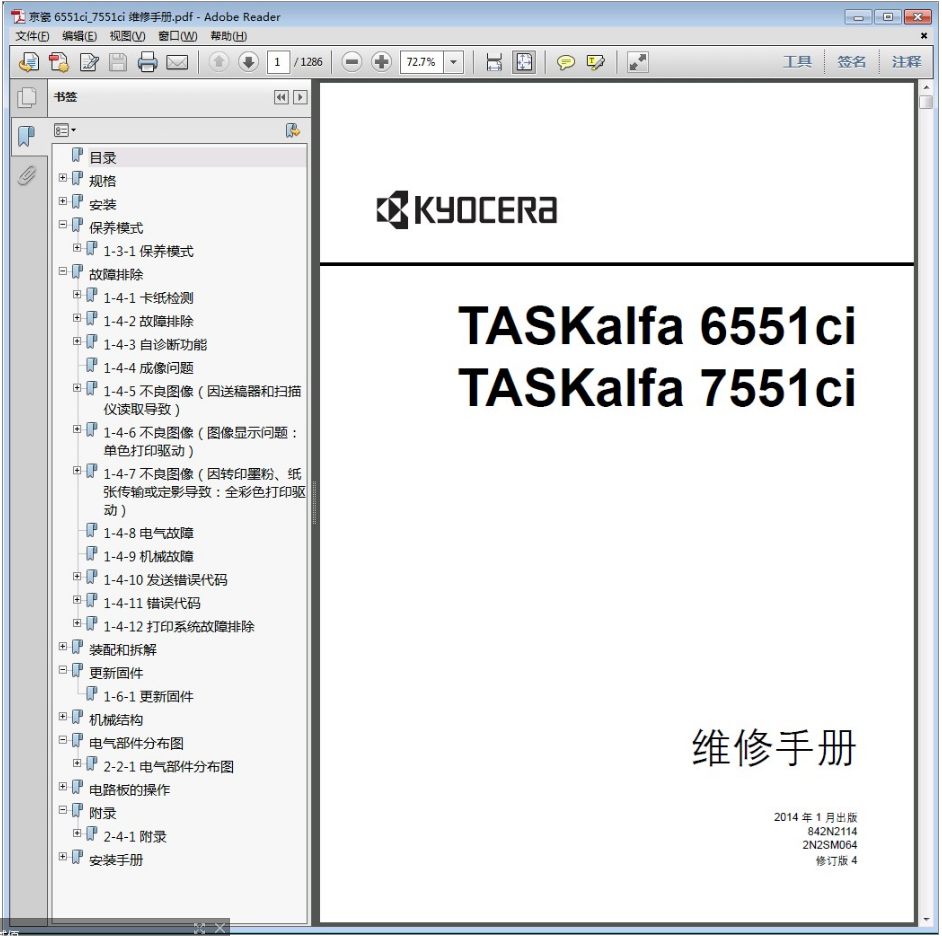Click the zoom out minus button
Screen dimensions: 942x936
pyautogui.click(x=352, y=61)
